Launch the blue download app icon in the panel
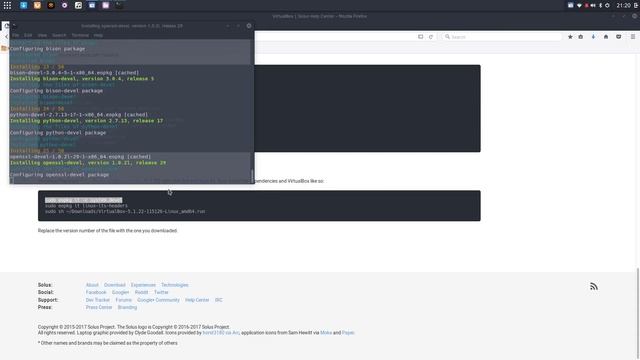 point(23,5)
